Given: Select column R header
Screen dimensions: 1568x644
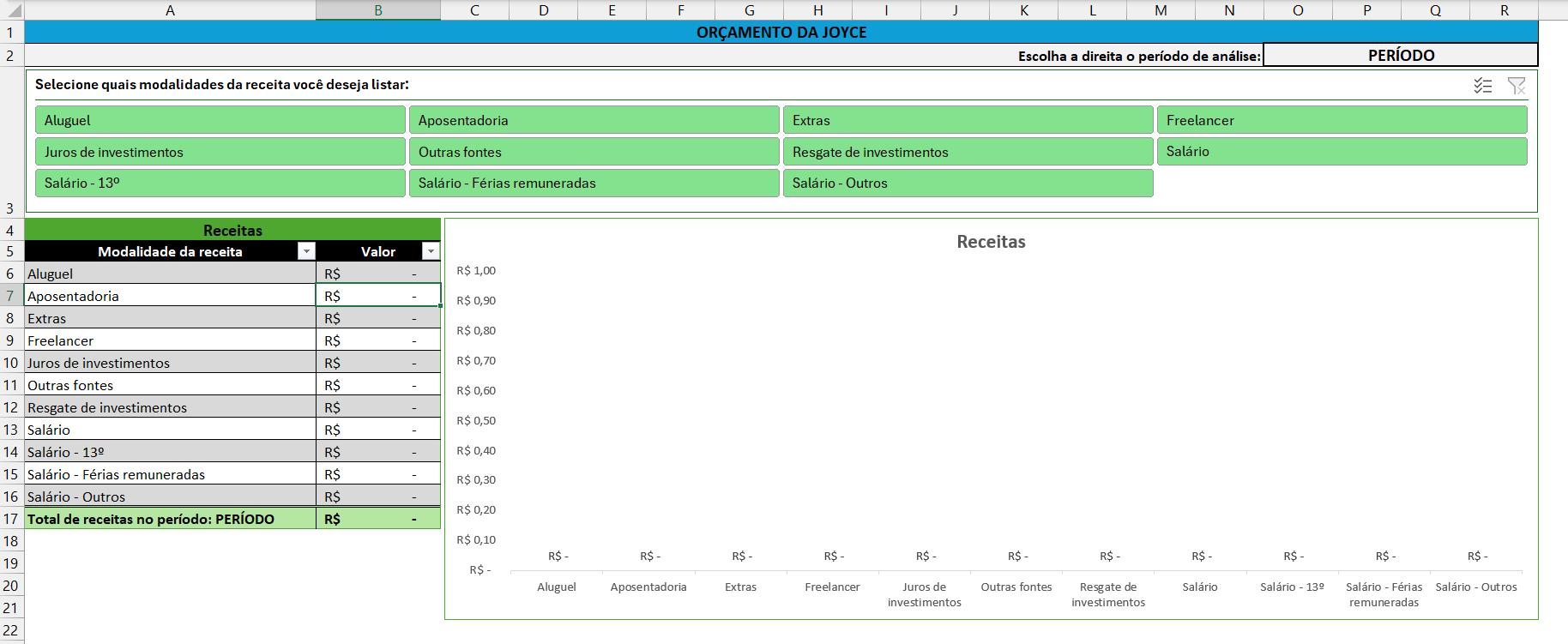Looking at the screenshot, I should (1504, 10).
